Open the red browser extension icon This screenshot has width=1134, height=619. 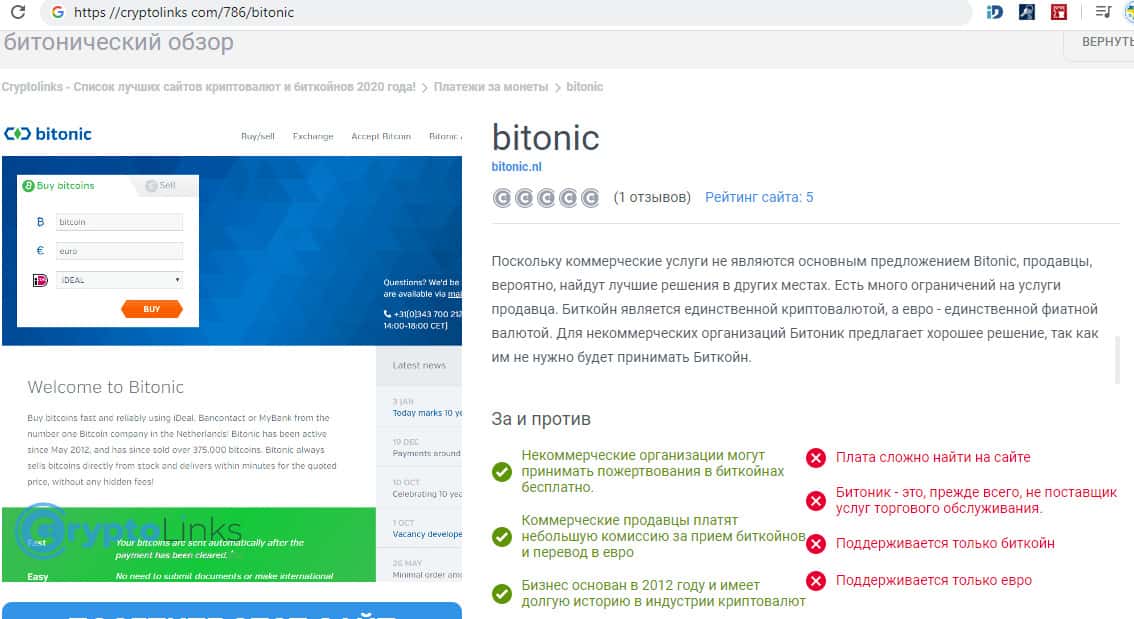[x=1059, y=12]
